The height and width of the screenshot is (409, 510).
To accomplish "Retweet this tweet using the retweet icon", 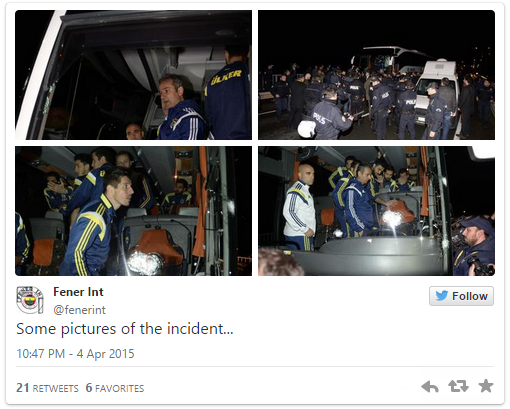I will 458,386.
